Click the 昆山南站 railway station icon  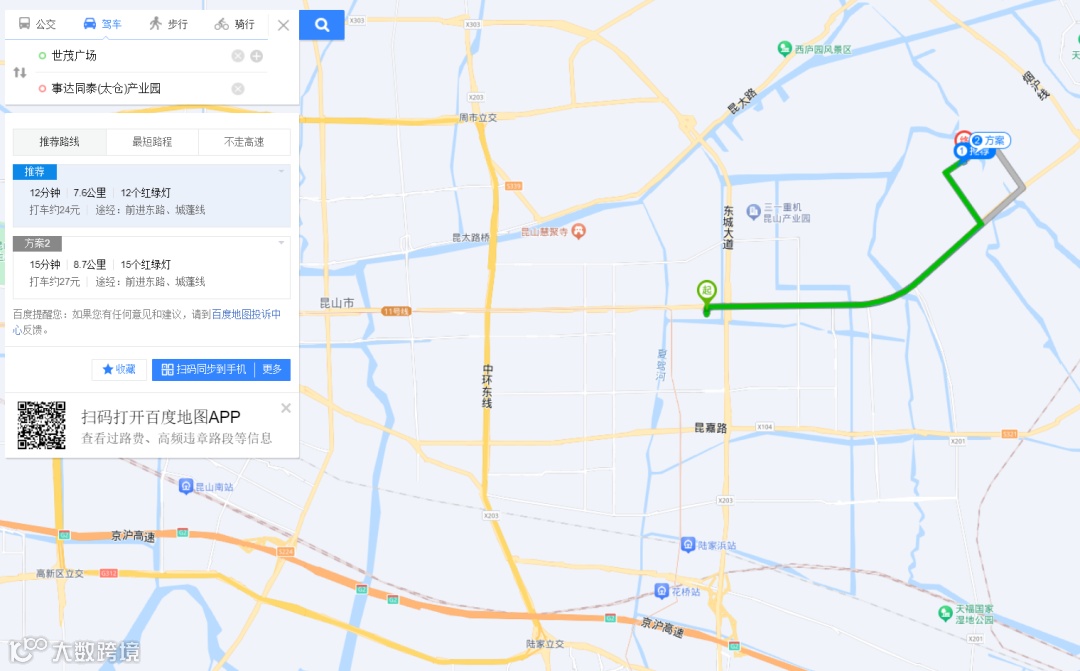click(x=186, y=486)
